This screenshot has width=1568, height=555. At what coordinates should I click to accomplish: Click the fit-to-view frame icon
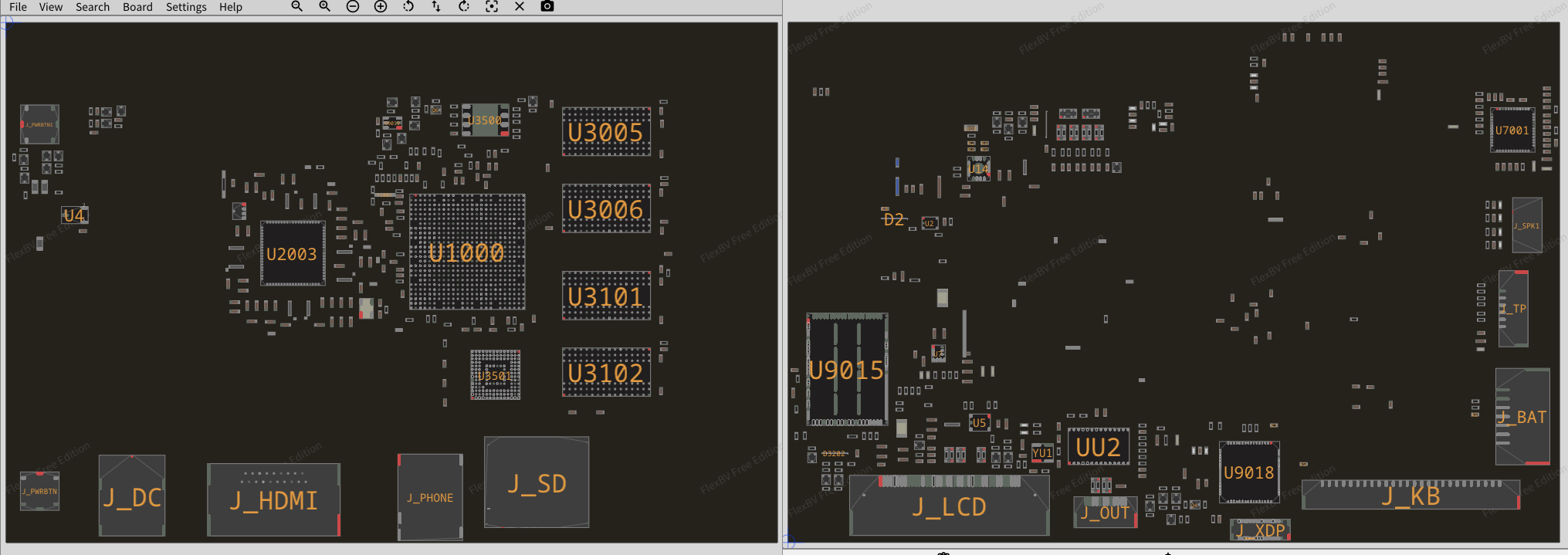[492, 6]
